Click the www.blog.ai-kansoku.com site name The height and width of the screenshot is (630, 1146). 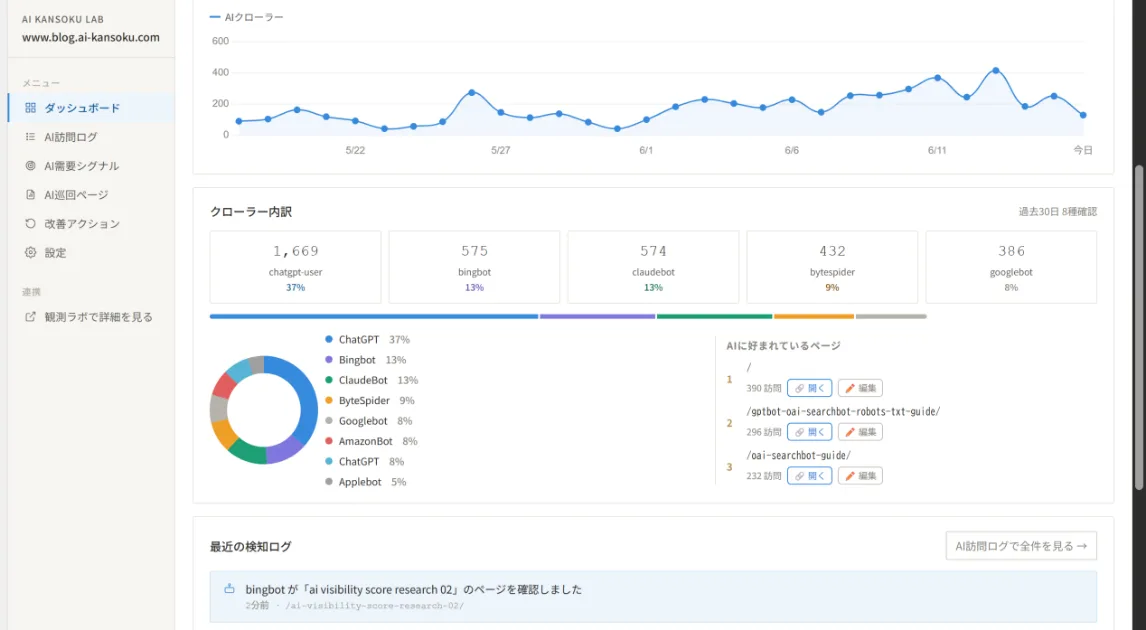[x=91, y=37]
